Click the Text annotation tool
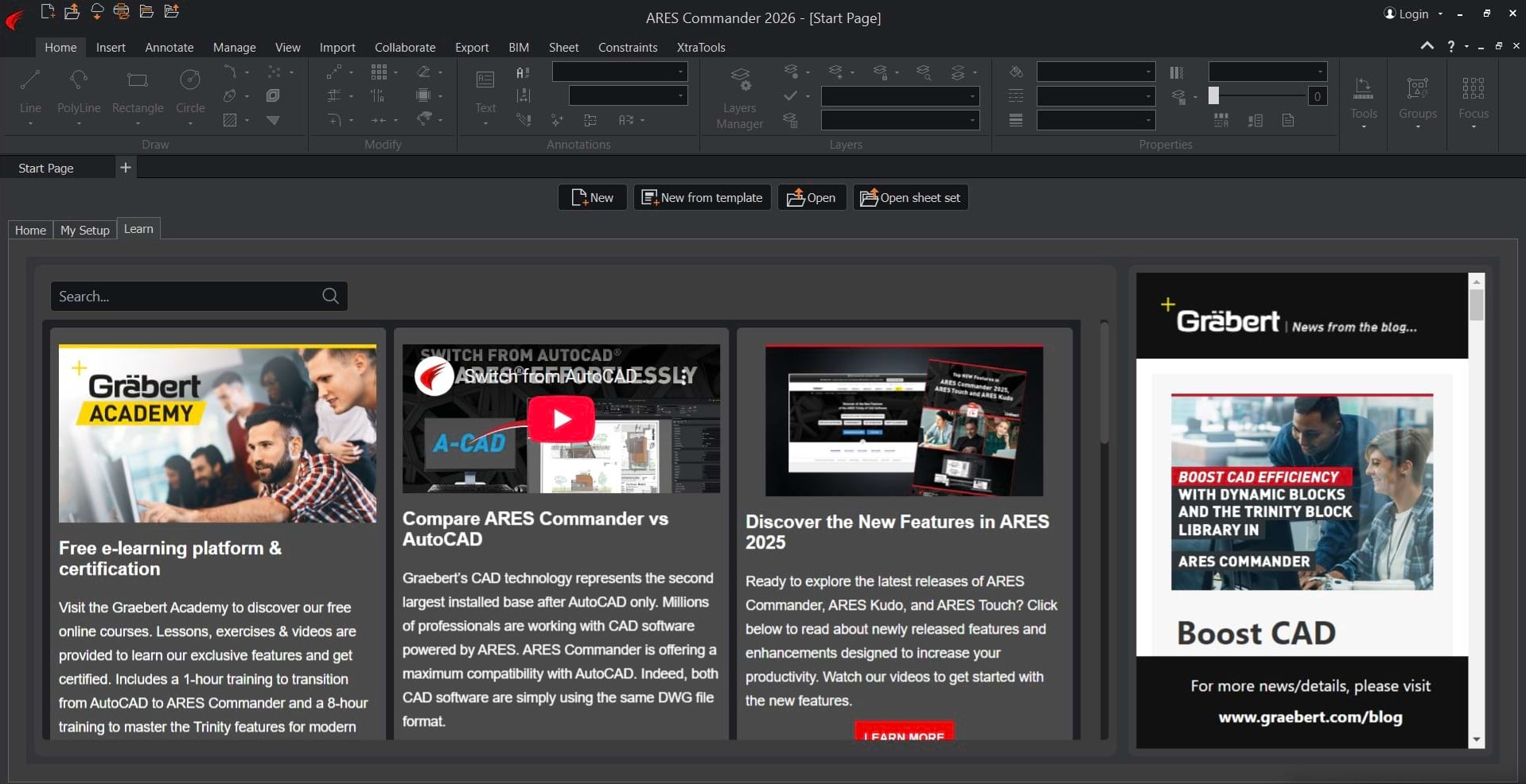This screenshot has width=1526, height=784. pos(485,91)
